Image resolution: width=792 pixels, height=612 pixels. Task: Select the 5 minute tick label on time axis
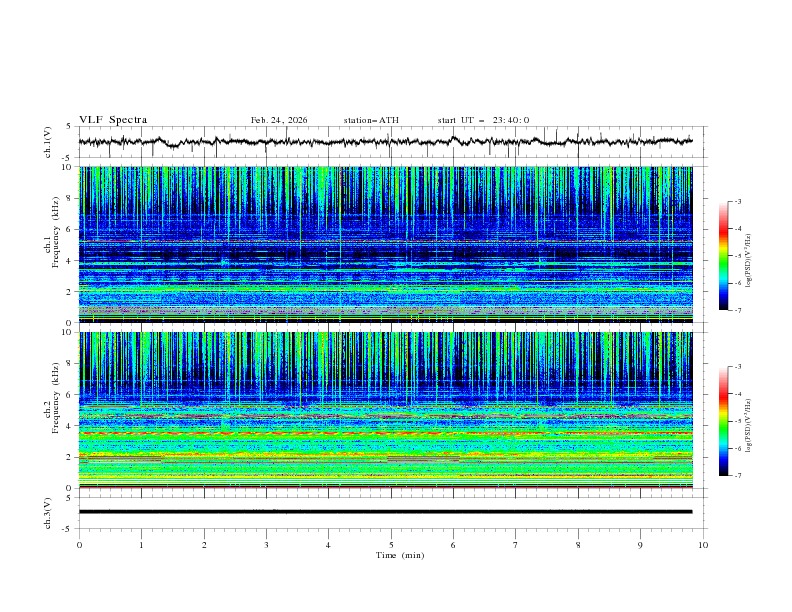click(x=391, y=545)
